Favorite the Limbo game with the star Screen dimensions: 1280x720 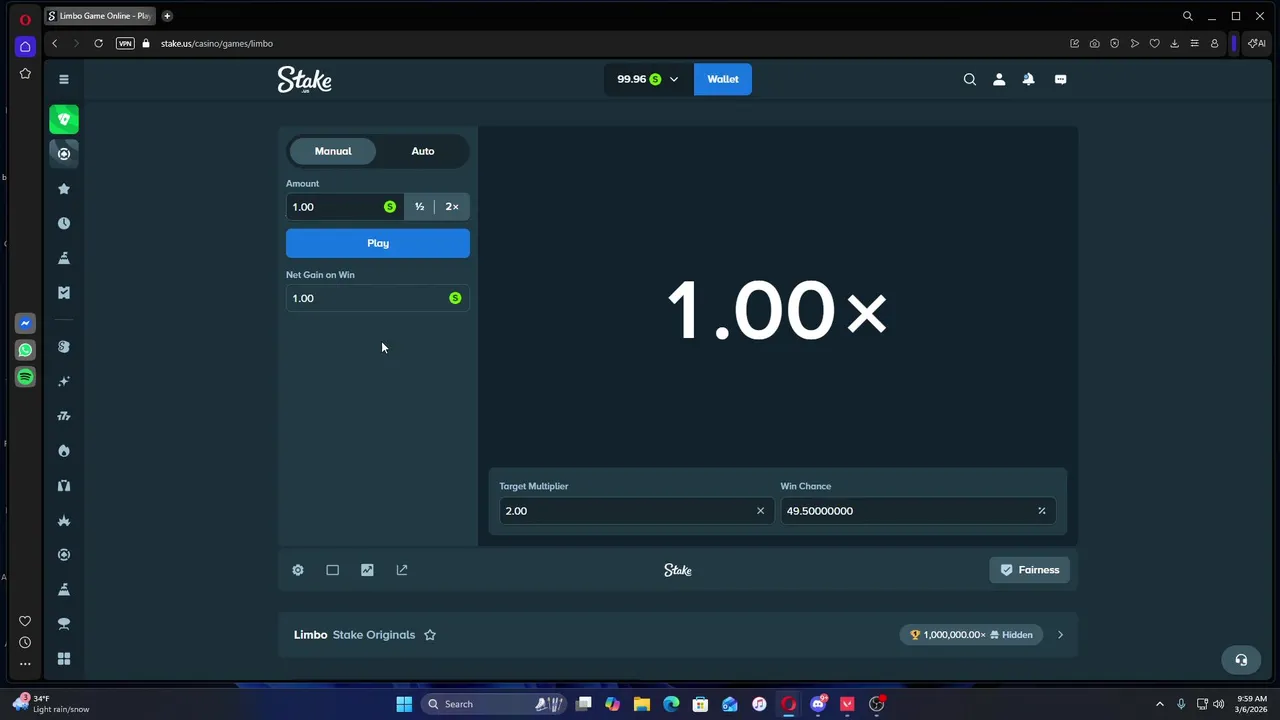pos(430,635)
